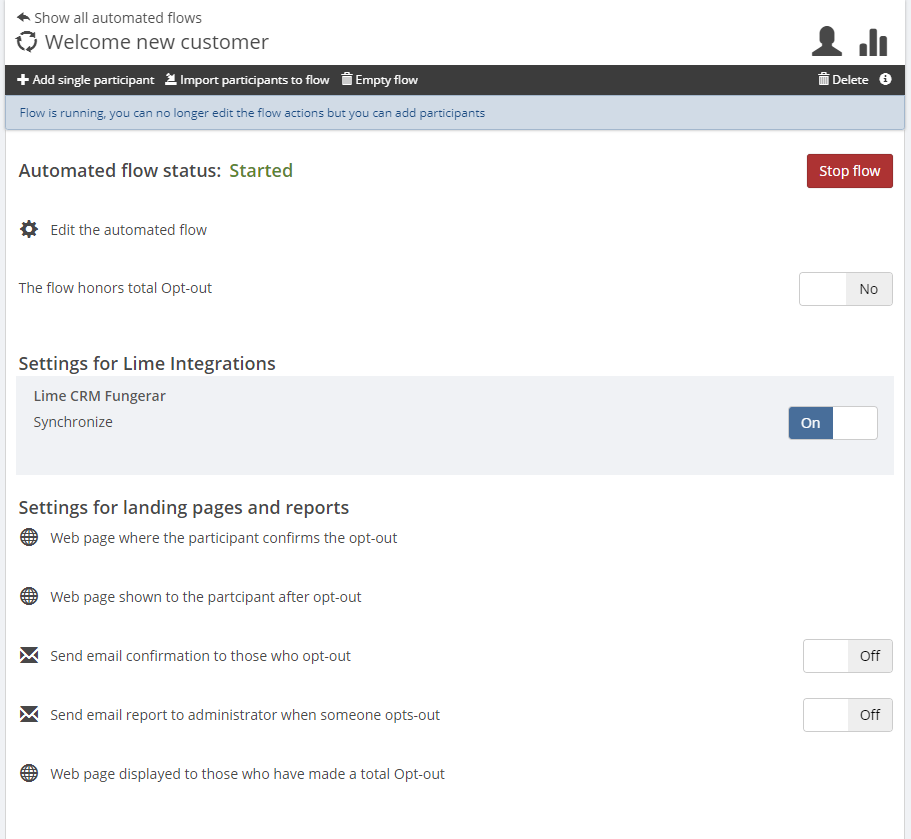
Task: Toggle the flow honors total Opt-out switch
Action: click(x=845, y=289)
